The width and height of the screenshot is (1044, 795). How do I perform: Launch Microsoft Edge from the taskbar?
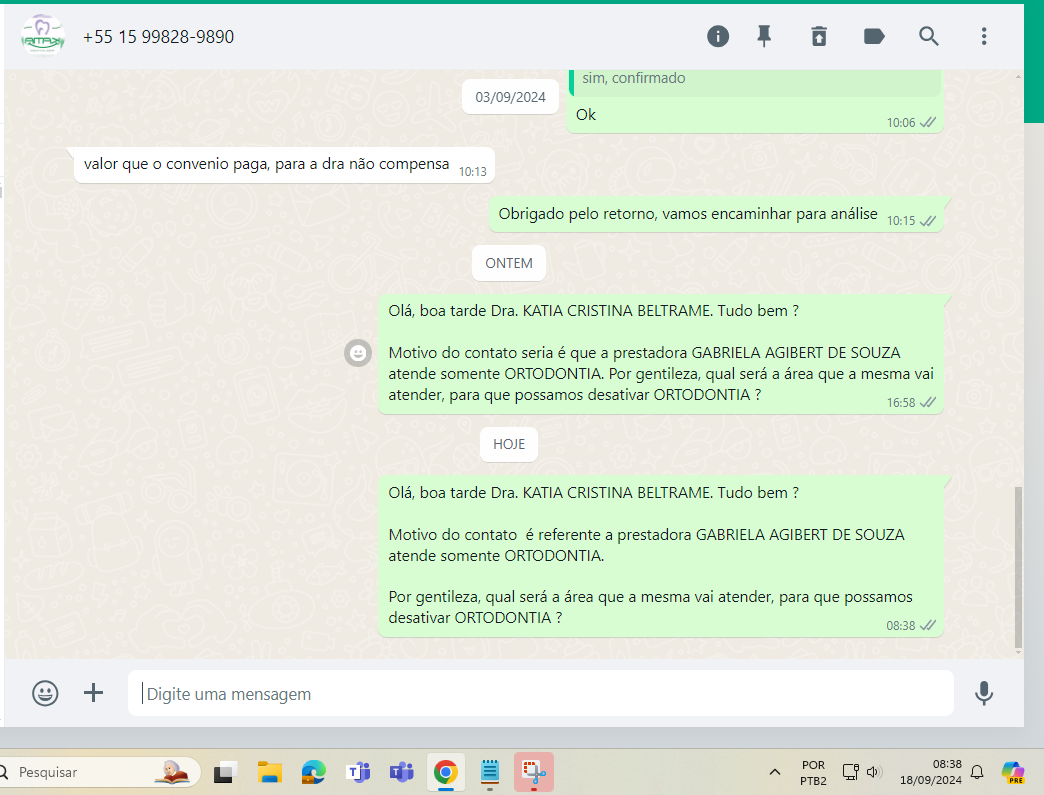[314, 772]
